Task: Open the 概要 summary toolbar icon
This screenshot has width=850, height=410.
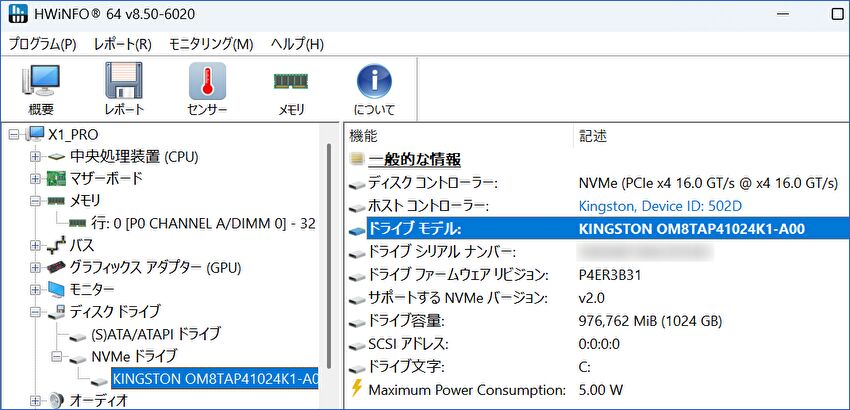Action: pos(41,81)
